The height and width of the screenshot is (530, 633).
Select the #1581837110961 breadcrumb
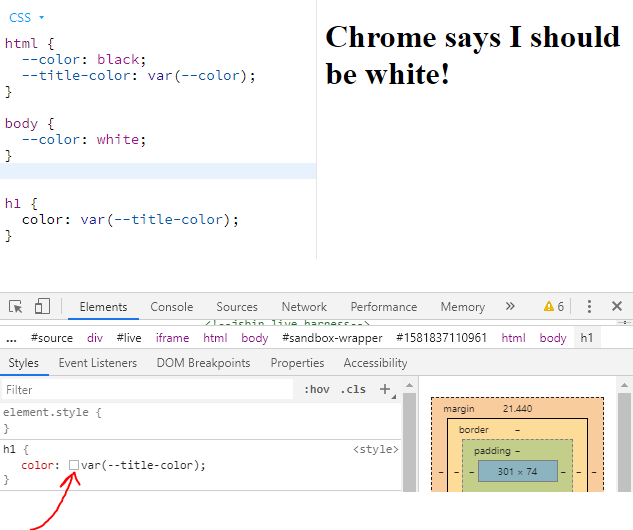tap(442, 338)
